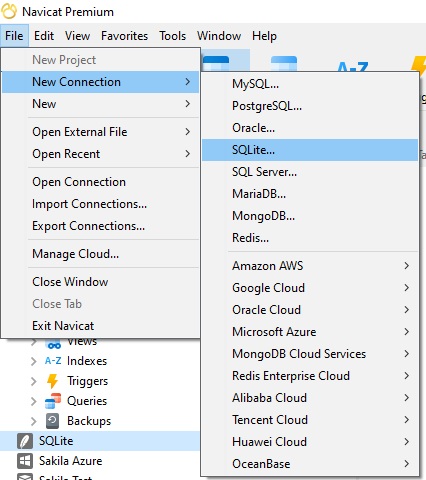Select New Connection in File menu
The width and height of the screenshot is (426, 480).
(100, 82)
